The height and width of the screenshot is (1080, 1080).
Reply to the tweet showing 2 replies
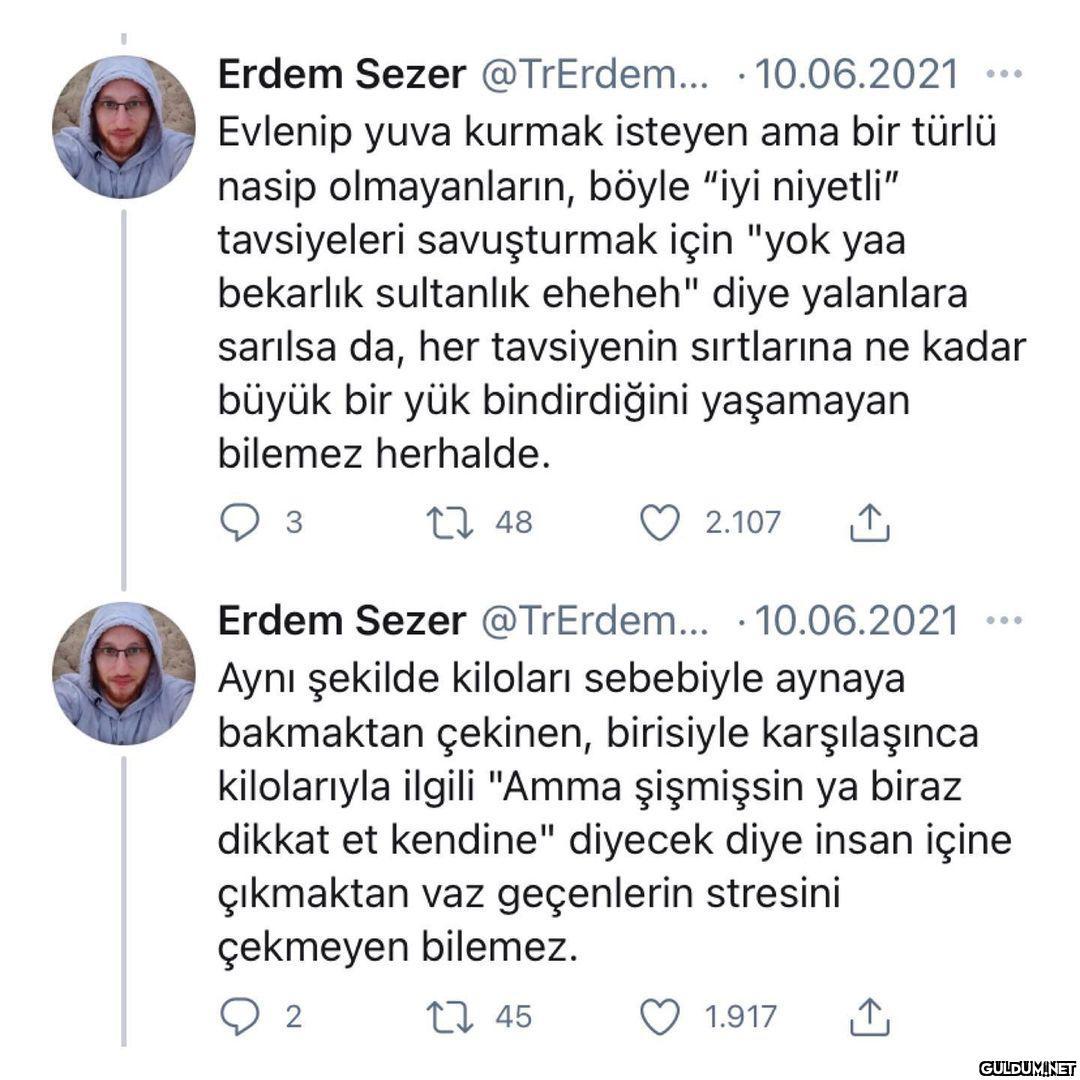pyautogui.click(x=238, y=1017)
